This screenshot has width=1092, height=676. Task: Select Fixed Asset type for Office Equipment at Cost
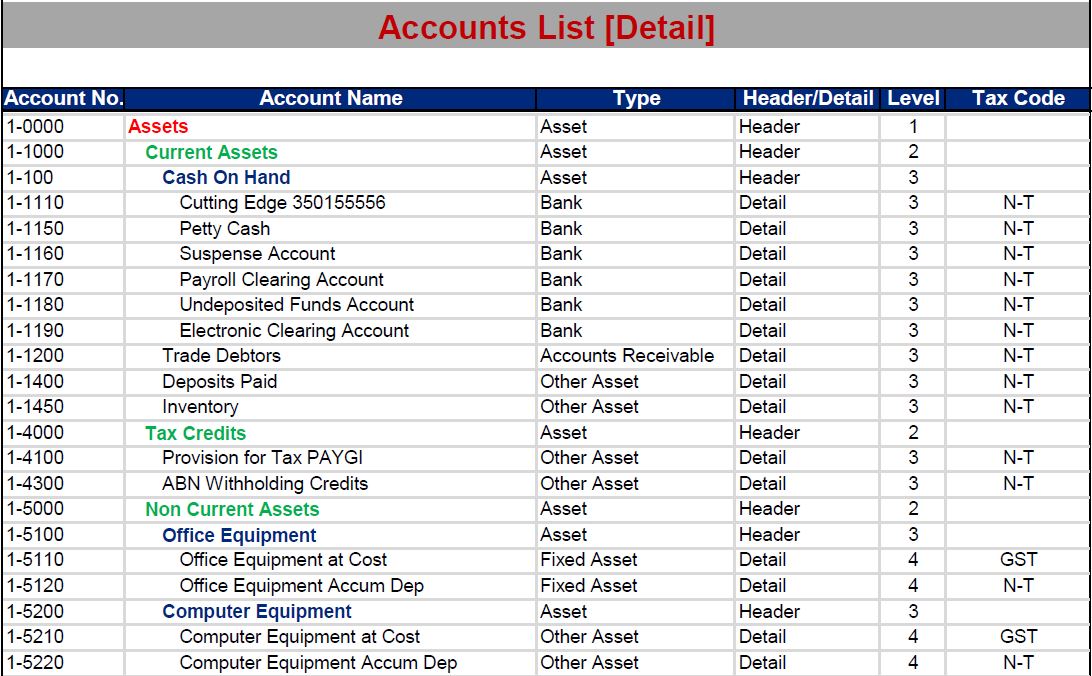588,560
